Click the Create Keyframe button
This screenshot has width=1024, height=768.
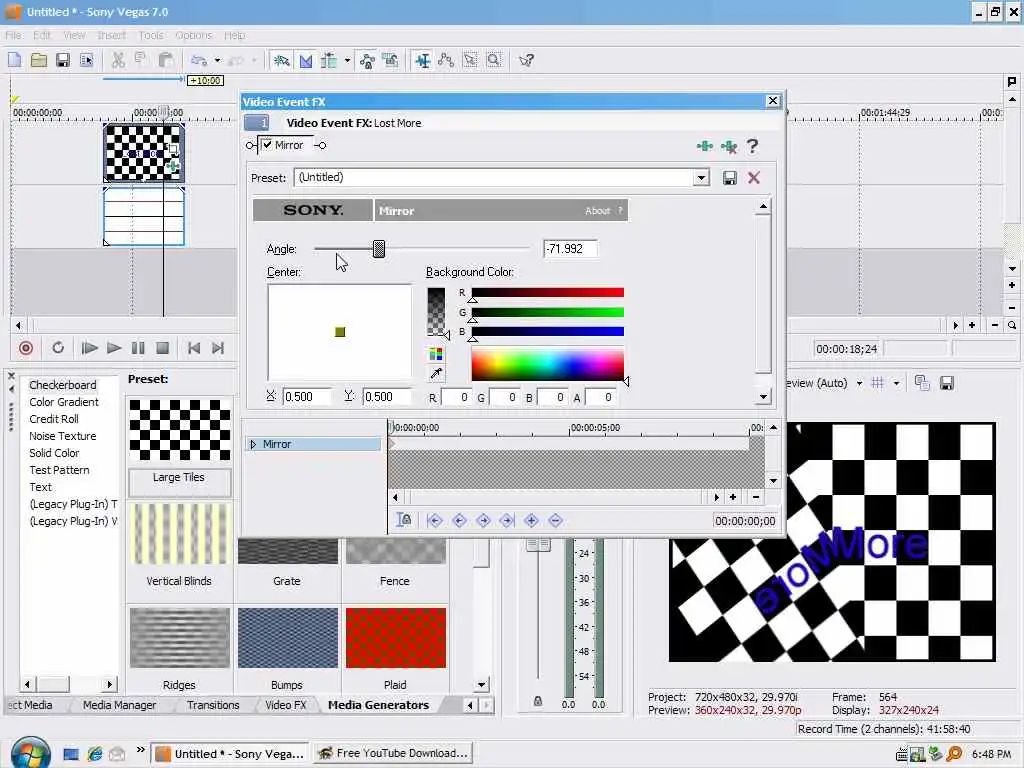[x=531, y=520]
